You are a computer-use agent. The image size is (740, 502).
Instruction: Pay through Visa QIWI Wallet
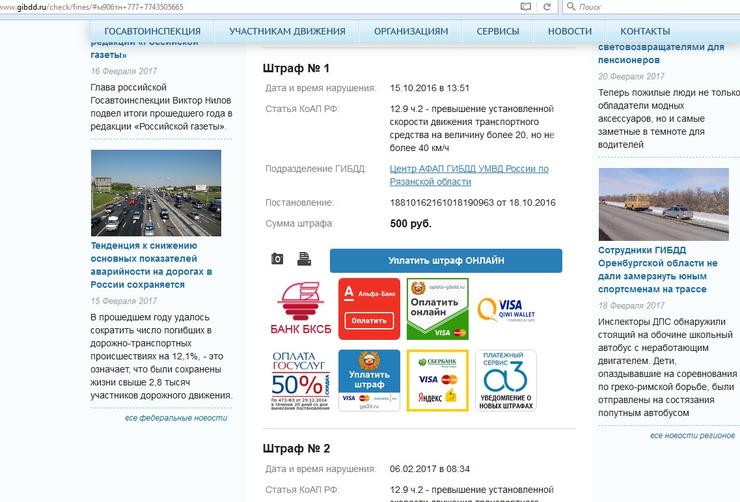(506, 310)
